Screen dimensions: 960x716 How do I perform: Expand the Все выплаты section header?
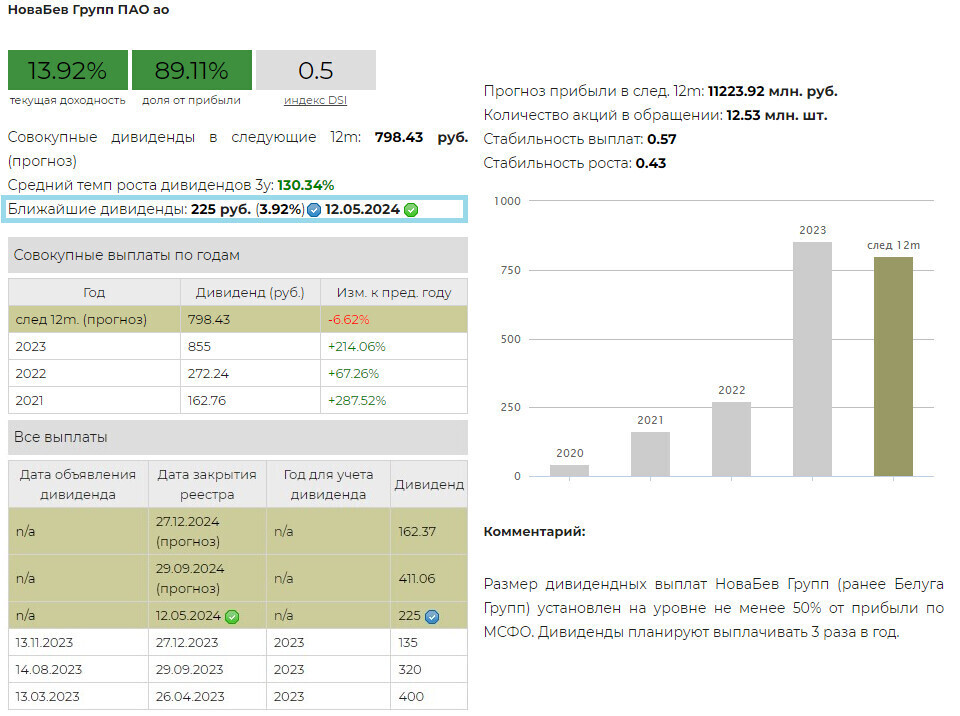[x=237, y=437]
